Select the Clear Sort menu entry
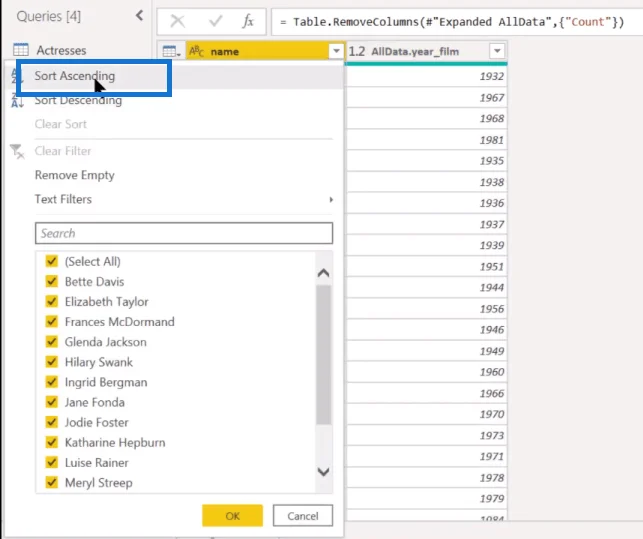This screenshot has width=643, height=539. coord(61,124)
